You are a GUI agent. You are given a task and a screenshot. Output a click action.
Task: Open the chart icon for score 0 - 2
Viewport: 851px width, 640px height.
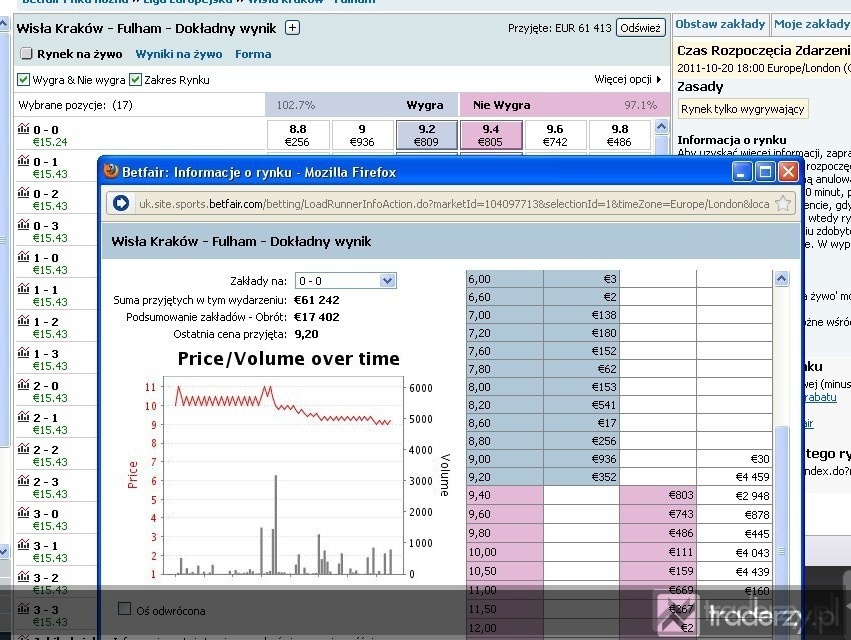tap(23, 193)
